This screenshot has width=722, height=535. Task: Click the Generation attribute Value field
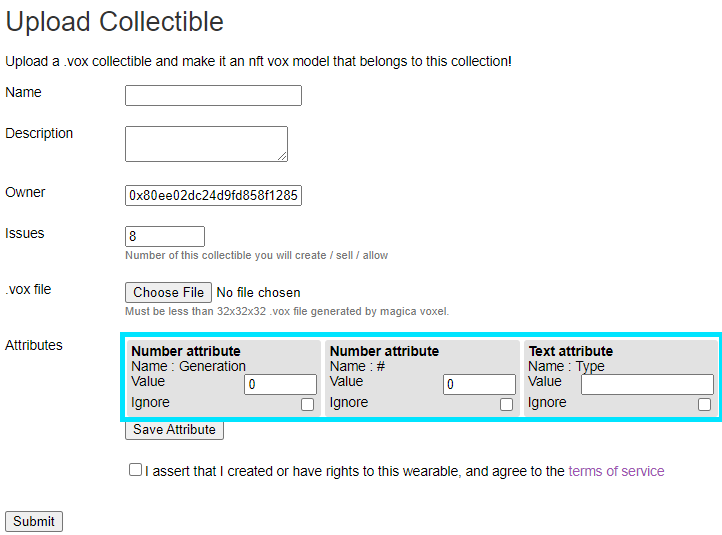point(280,385)
